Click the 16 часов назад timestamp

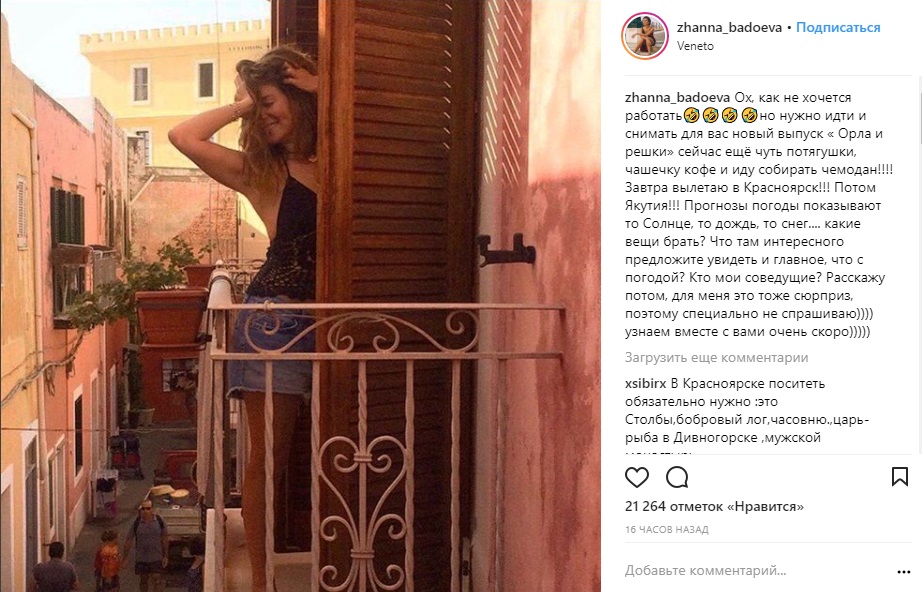pyautogui.click(x=666, y=530)
